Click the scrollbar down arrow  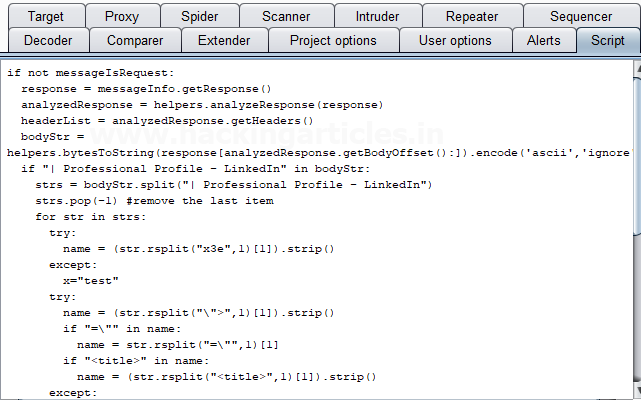tap(636, 391)
